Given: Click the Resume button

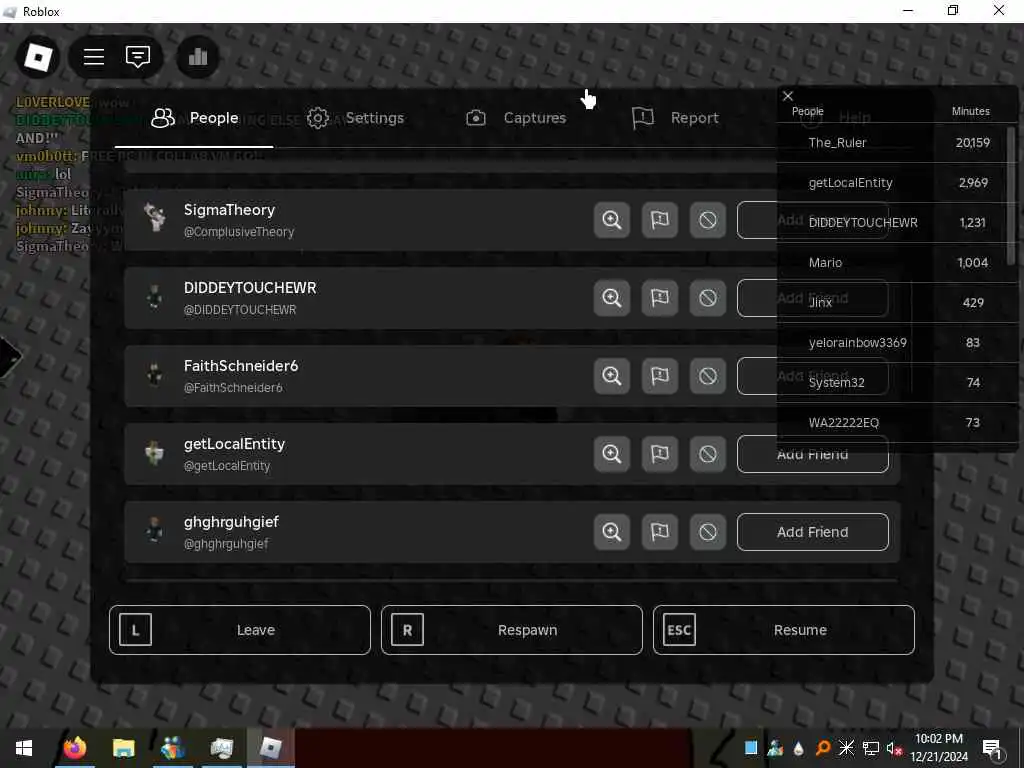Looking at the screenshot, I should 784,630.
